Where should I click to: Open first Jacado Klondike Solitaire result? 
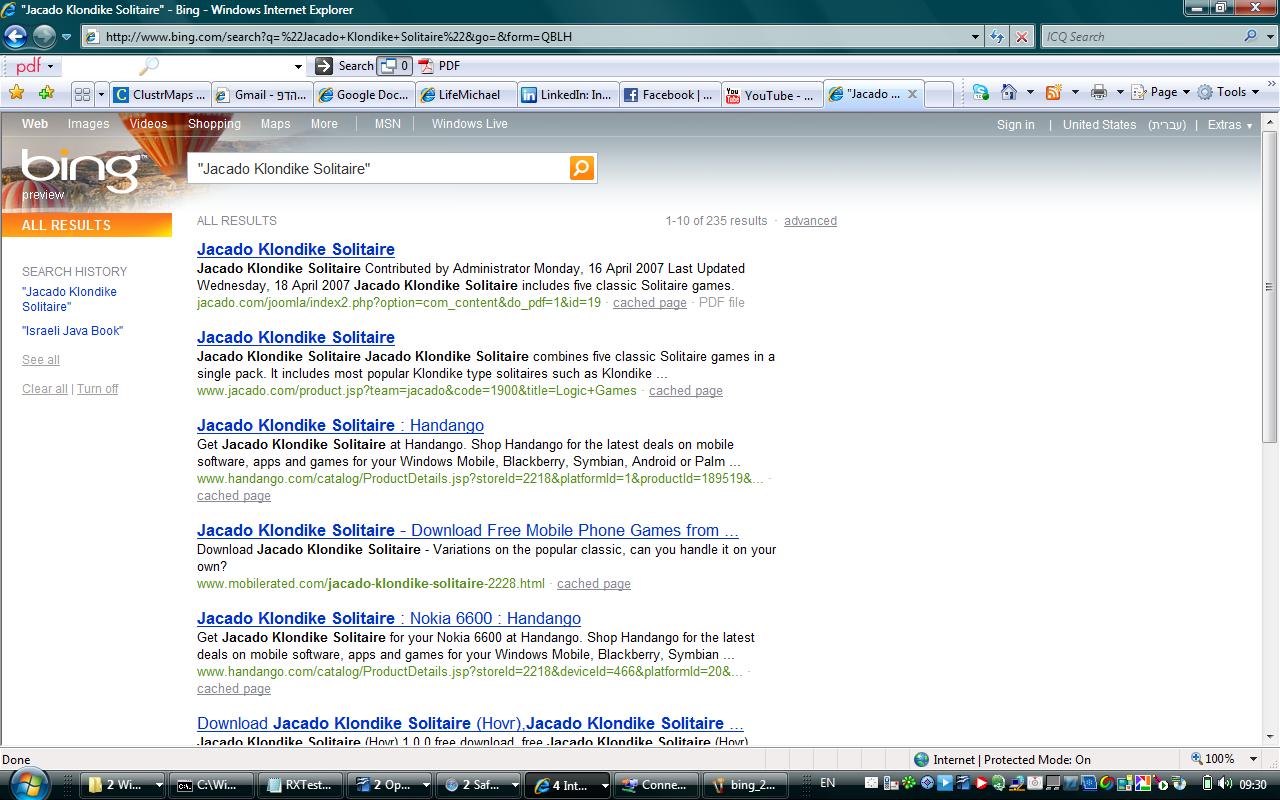[x=296, y=249]
